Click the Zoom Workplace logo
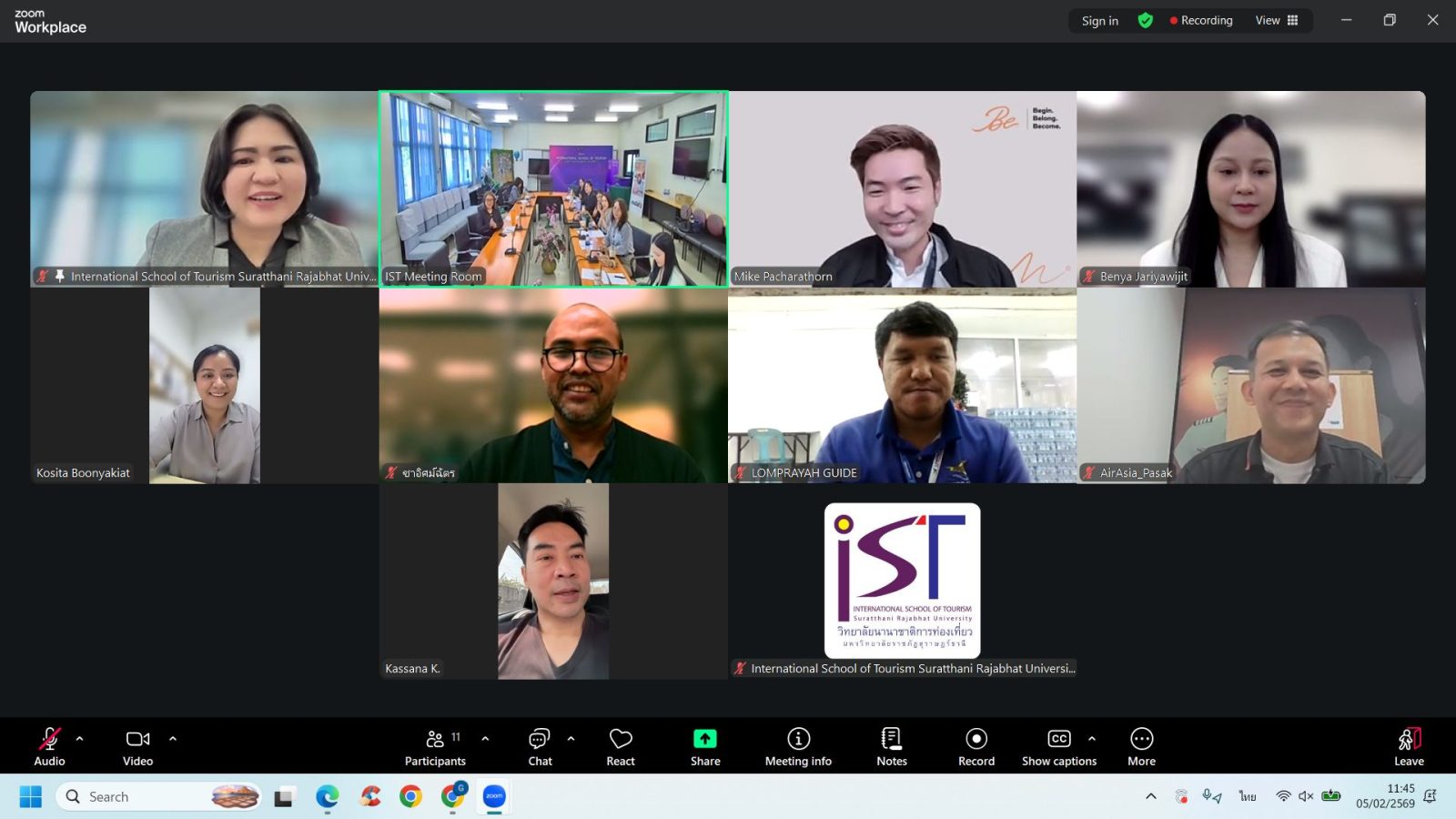 tap(50, 21)
